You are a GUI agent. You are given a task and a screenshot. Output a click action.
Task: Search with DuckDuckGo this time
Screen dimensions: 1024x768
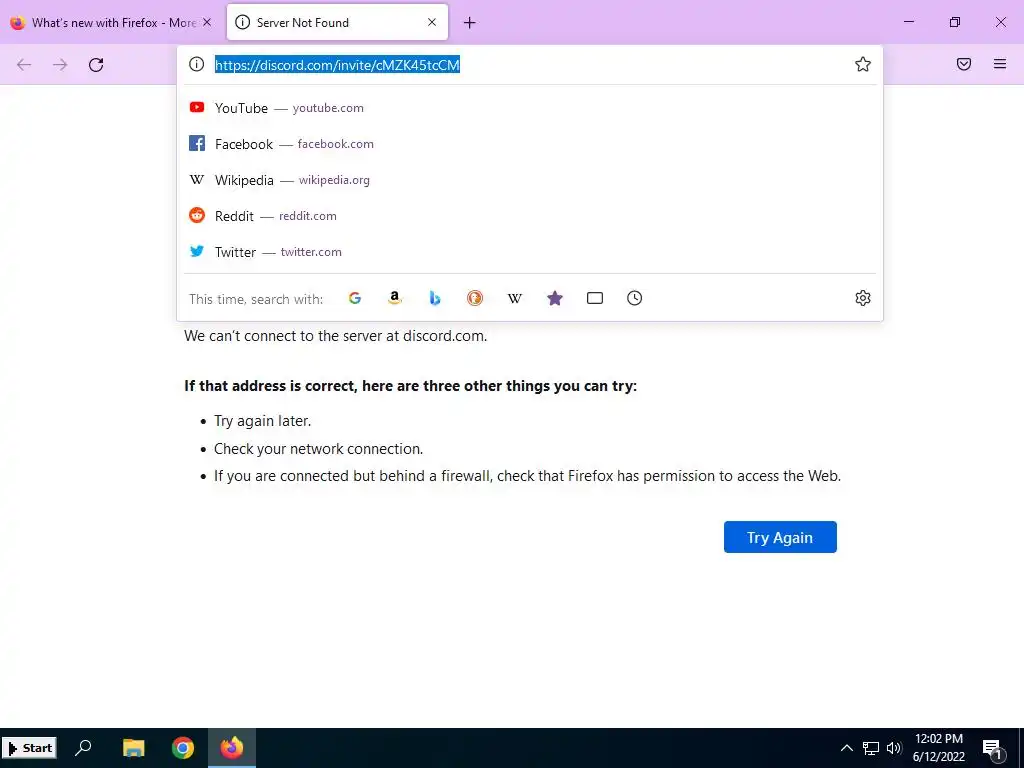pyautogui.click(x=475, y=298)
